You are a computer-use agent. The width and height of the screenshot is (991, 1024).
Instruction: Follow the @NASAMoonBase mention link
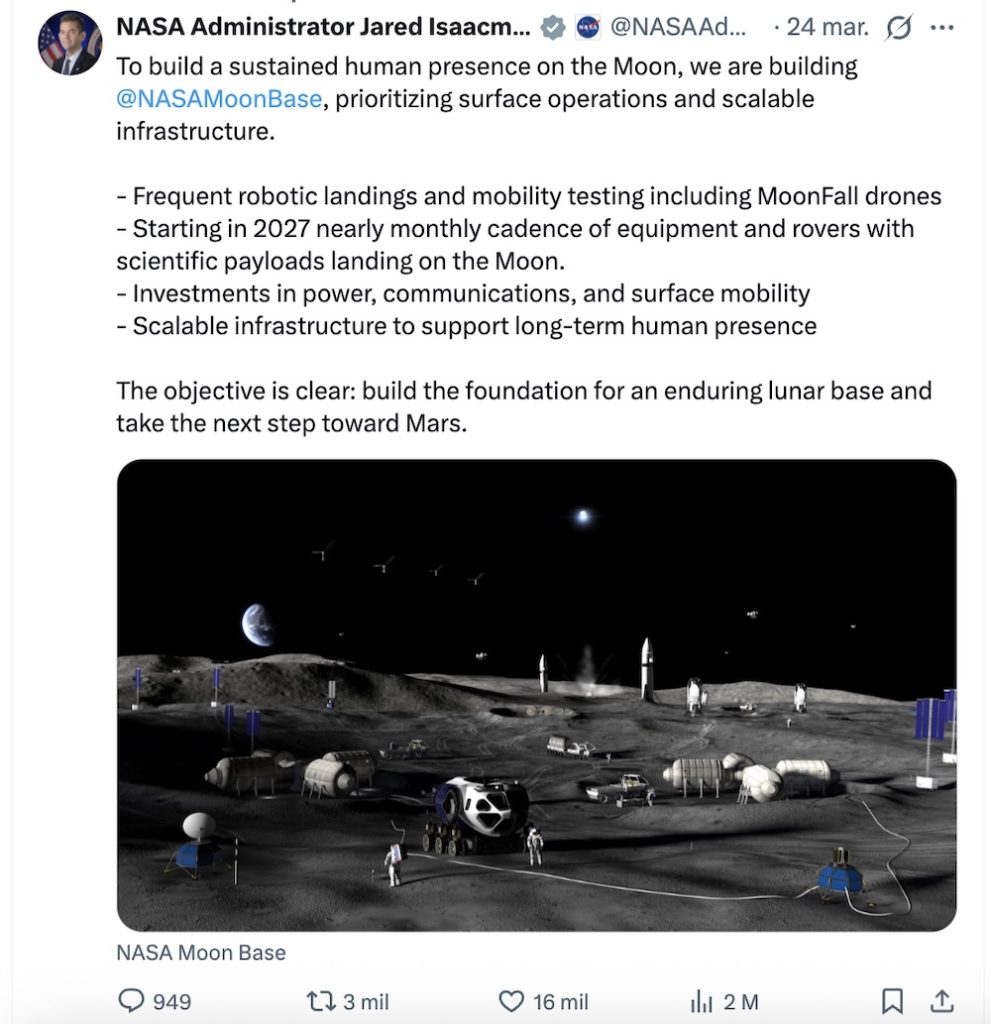(218, 99)
